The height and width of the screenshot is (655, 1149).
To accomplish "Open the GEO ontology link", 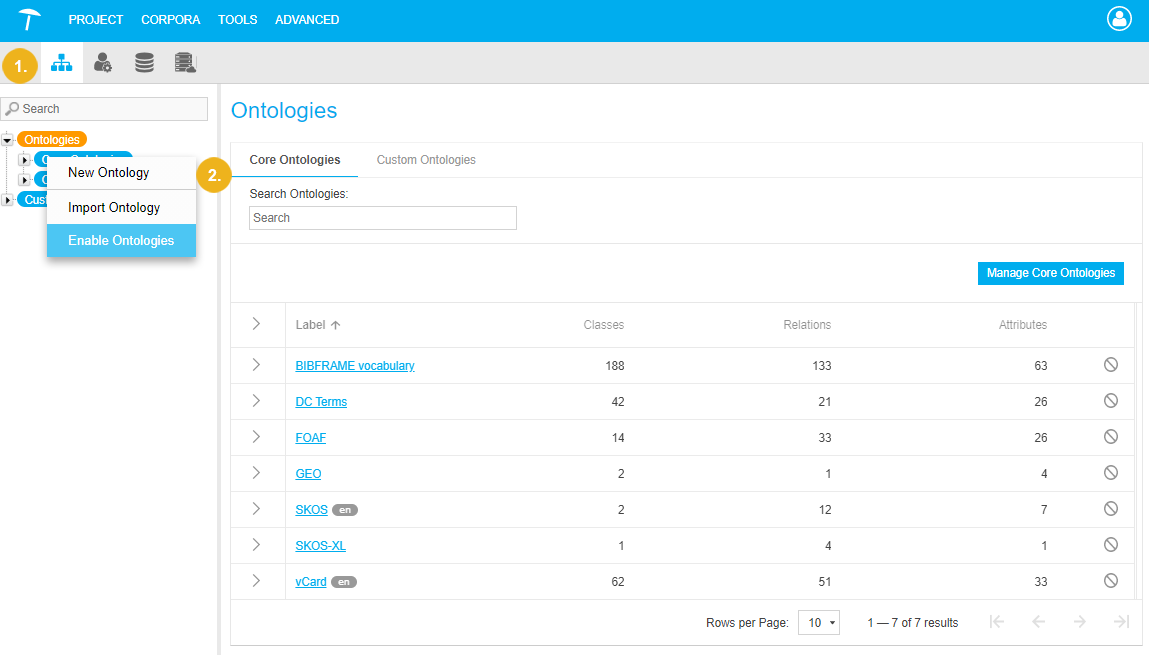I will click(308, 474).
